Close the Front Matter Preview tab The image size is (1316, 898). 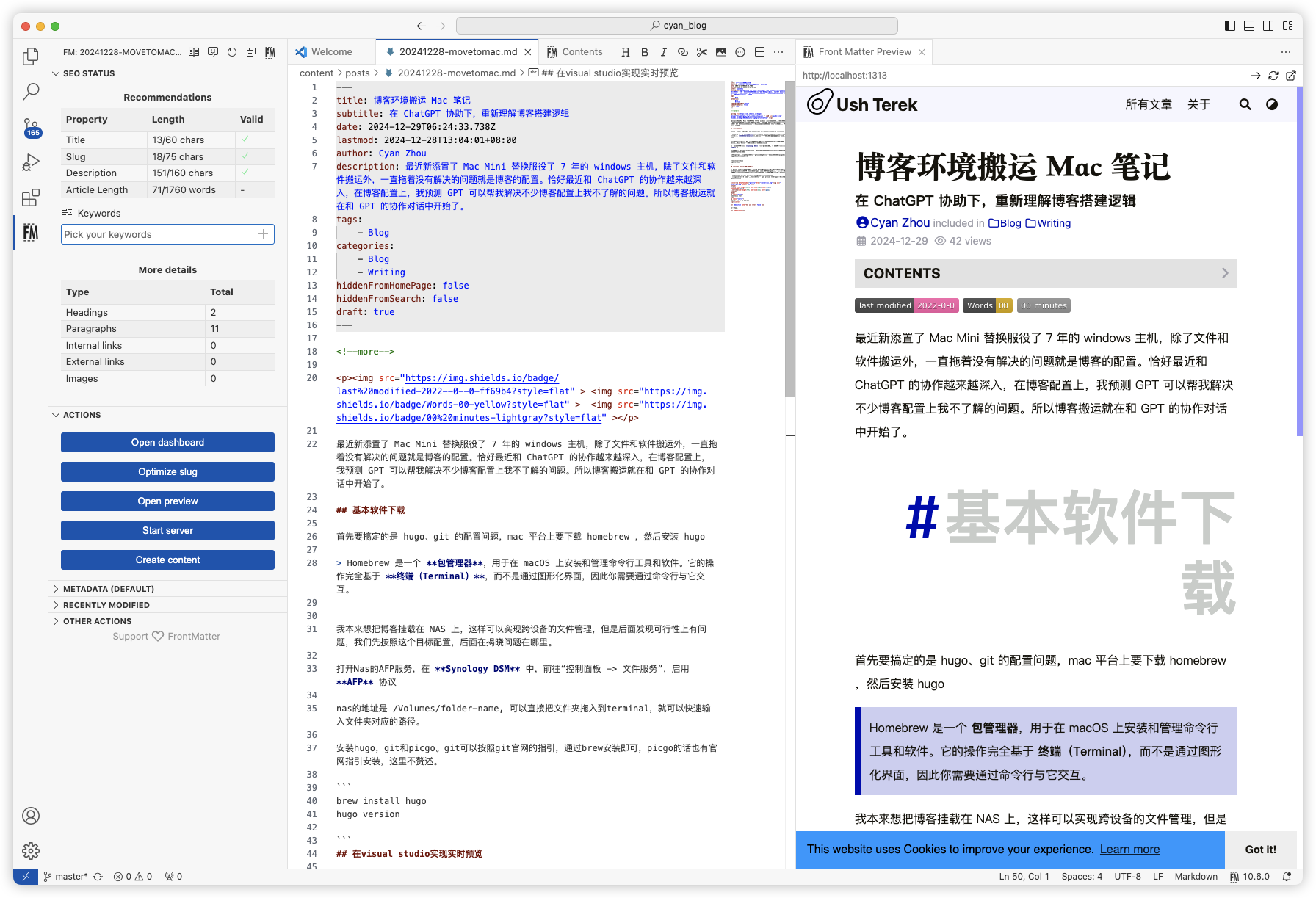coord(922,52)
